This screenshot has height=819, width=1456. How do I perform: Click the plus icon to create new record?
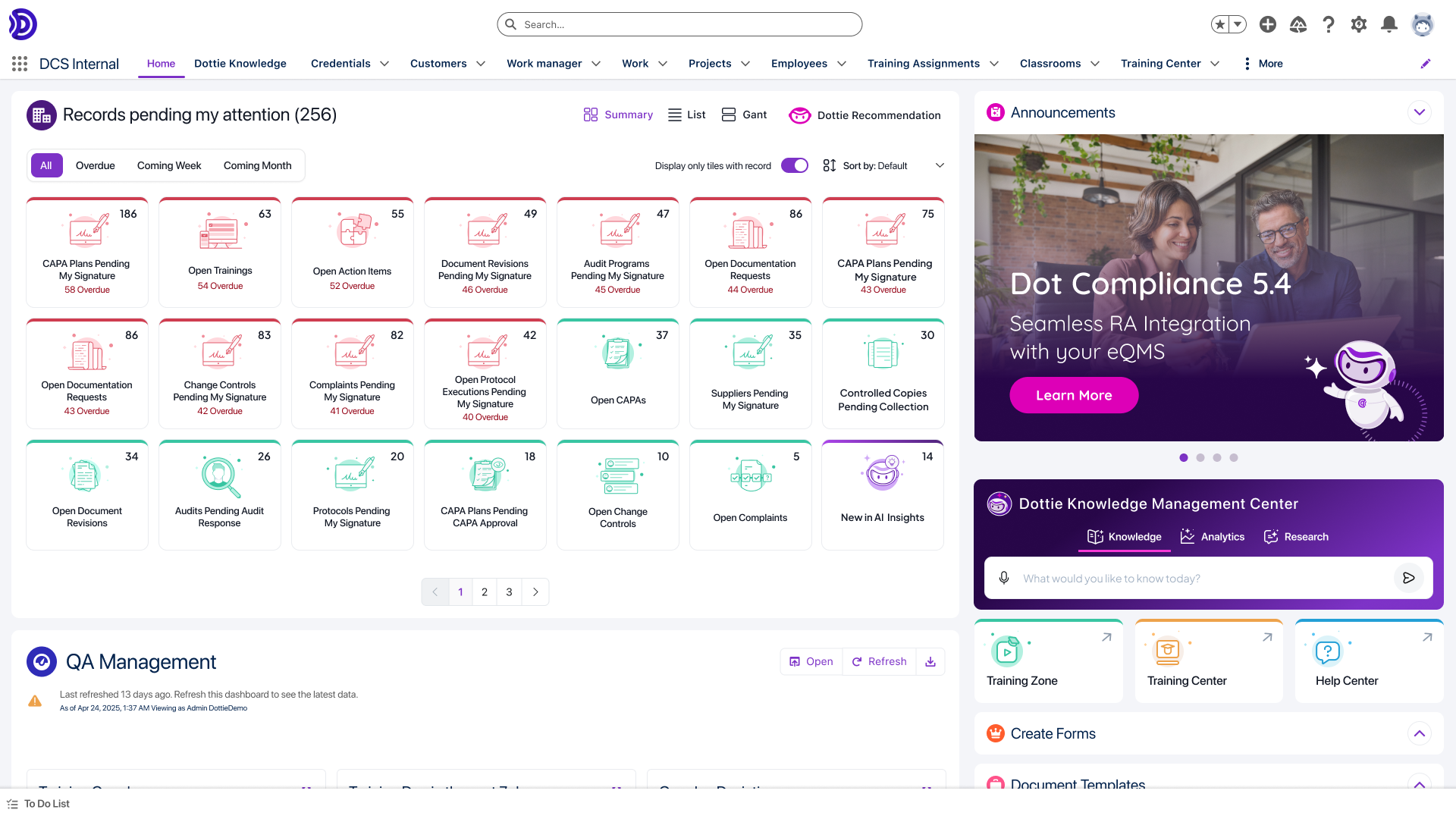[x=1267, y=24]
